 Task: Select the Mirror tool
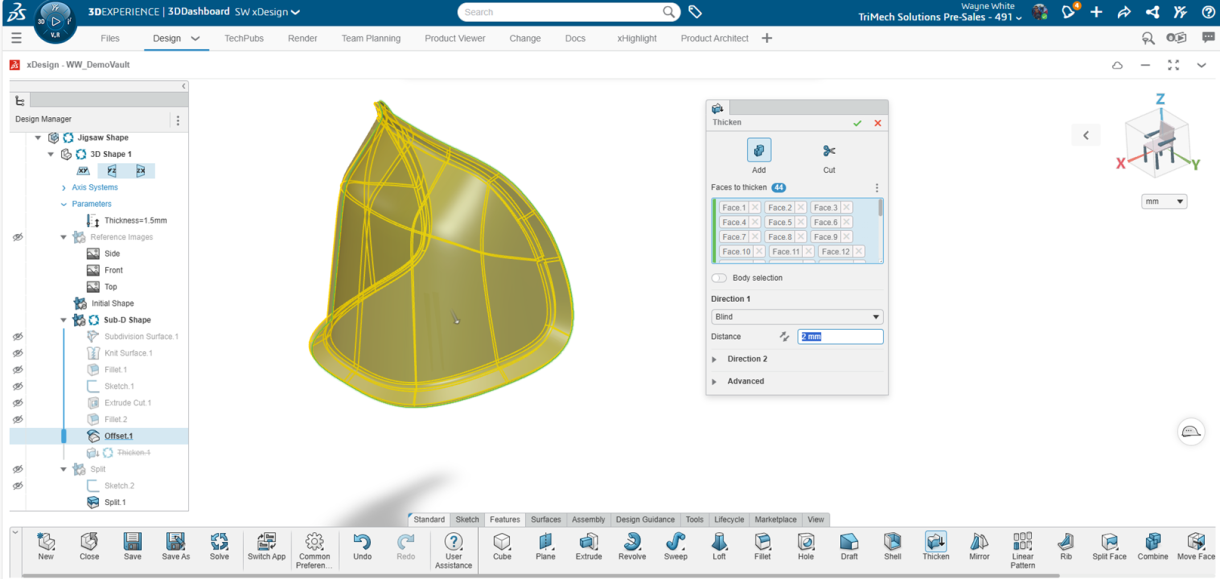(979, 547)
